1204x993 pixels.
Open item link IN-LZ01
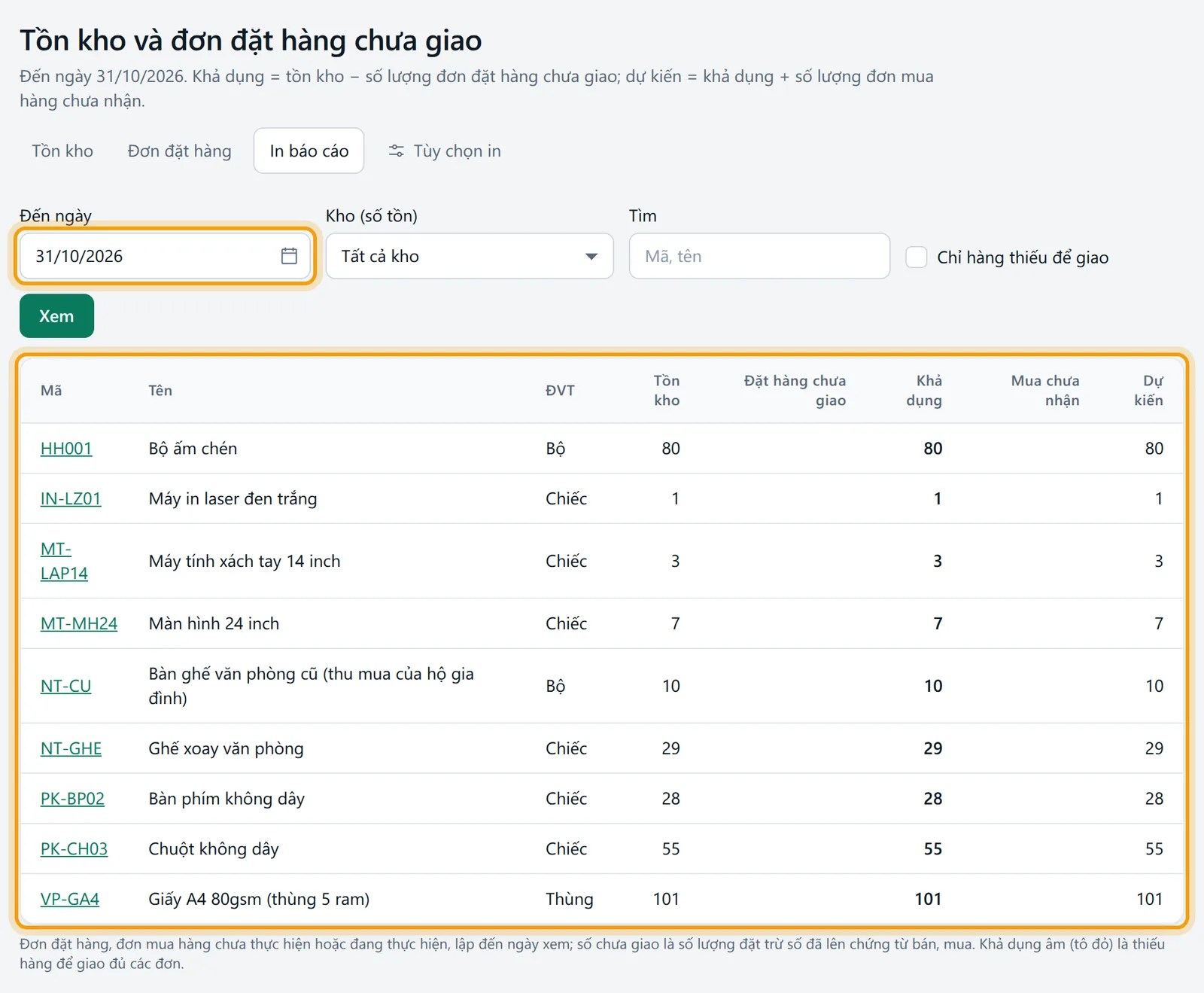pyautogui.click(x=71, y=498)
